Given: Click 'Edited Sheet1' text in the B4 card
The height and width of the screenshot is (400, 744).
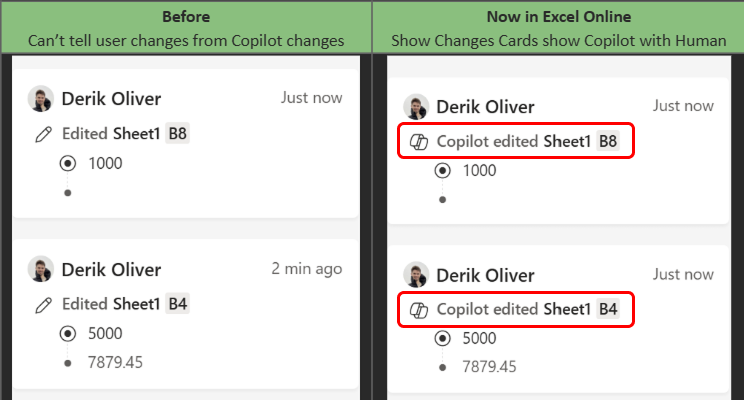Looking at the screenshot, I should click(x=111, y=304).
